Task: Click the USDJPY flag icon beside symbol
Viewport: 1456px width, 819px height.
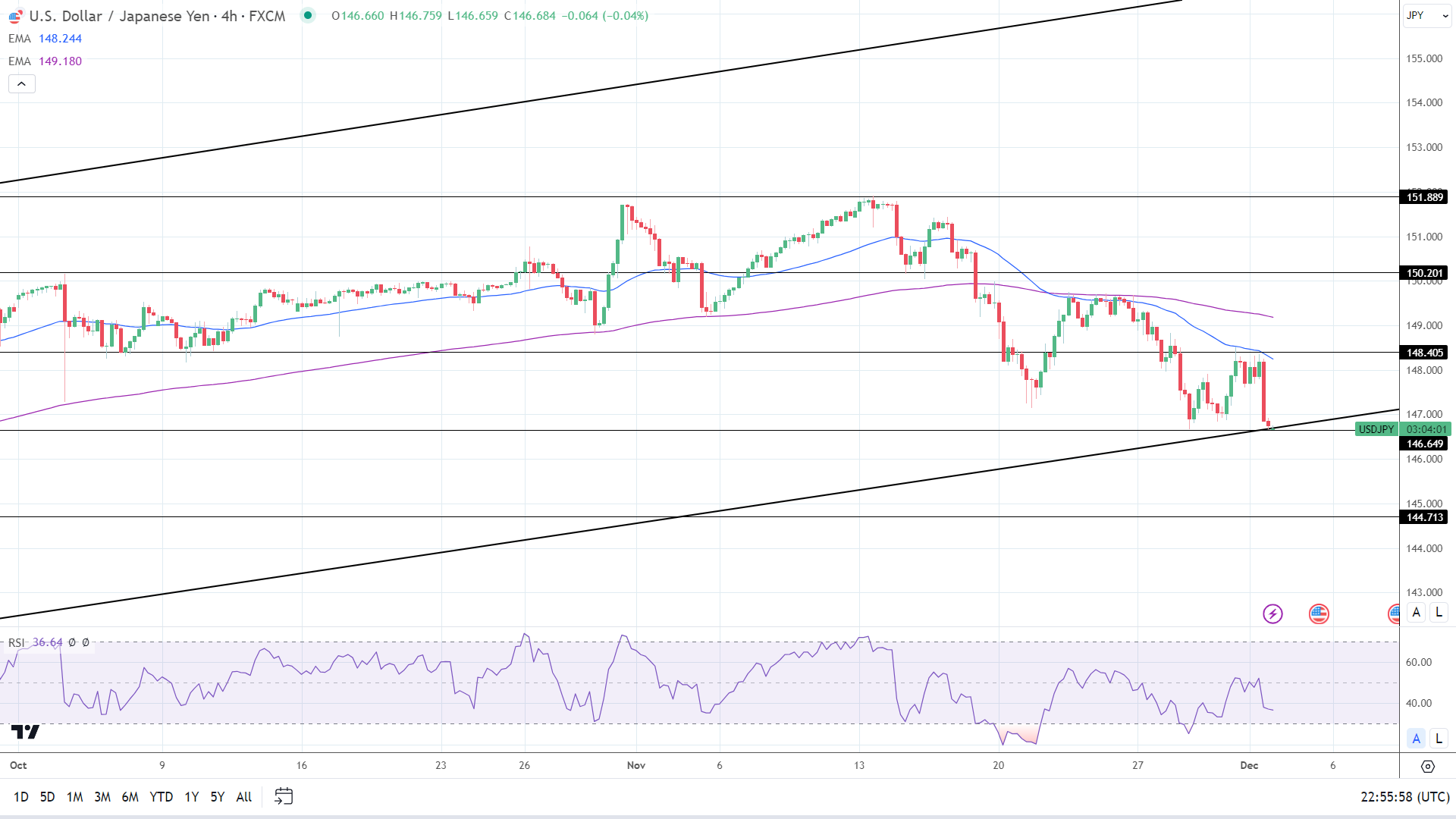Action: point(15,16)
